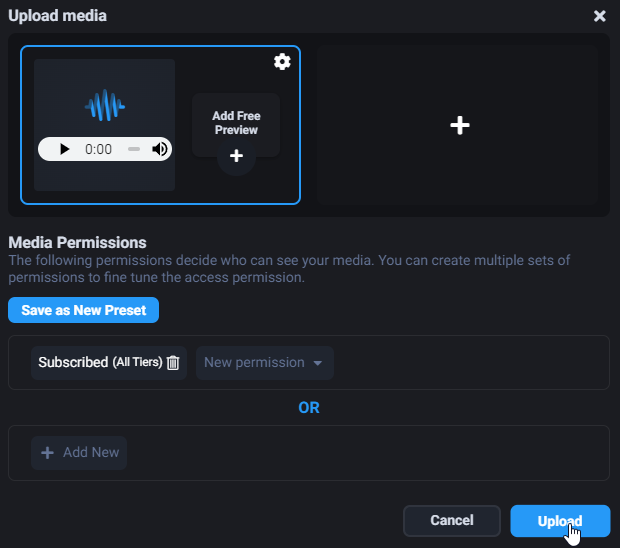
Task: Cancel the media upload
Action: point(451,521)
